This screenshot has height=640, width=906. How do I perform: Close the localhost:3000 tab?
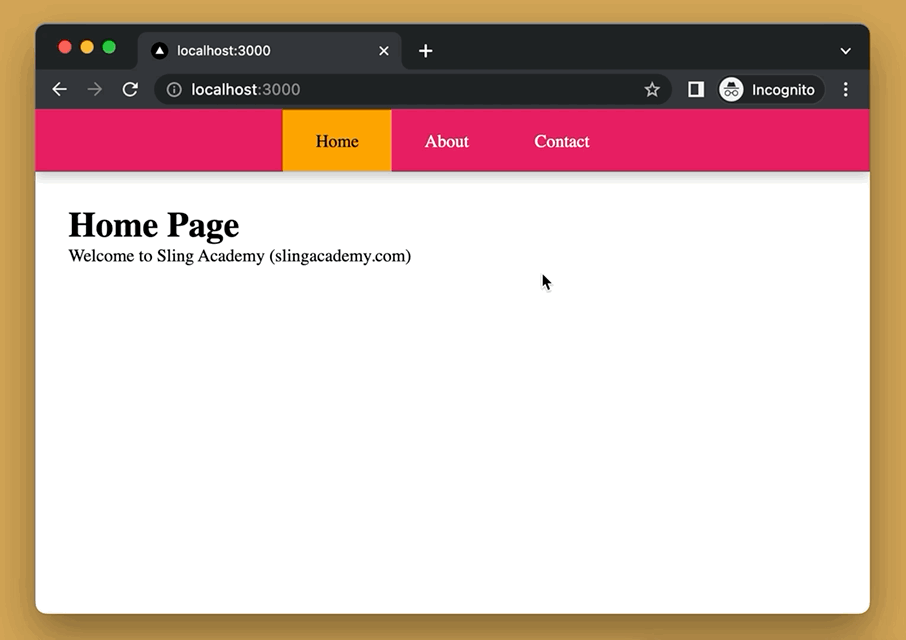coord(384,51)
